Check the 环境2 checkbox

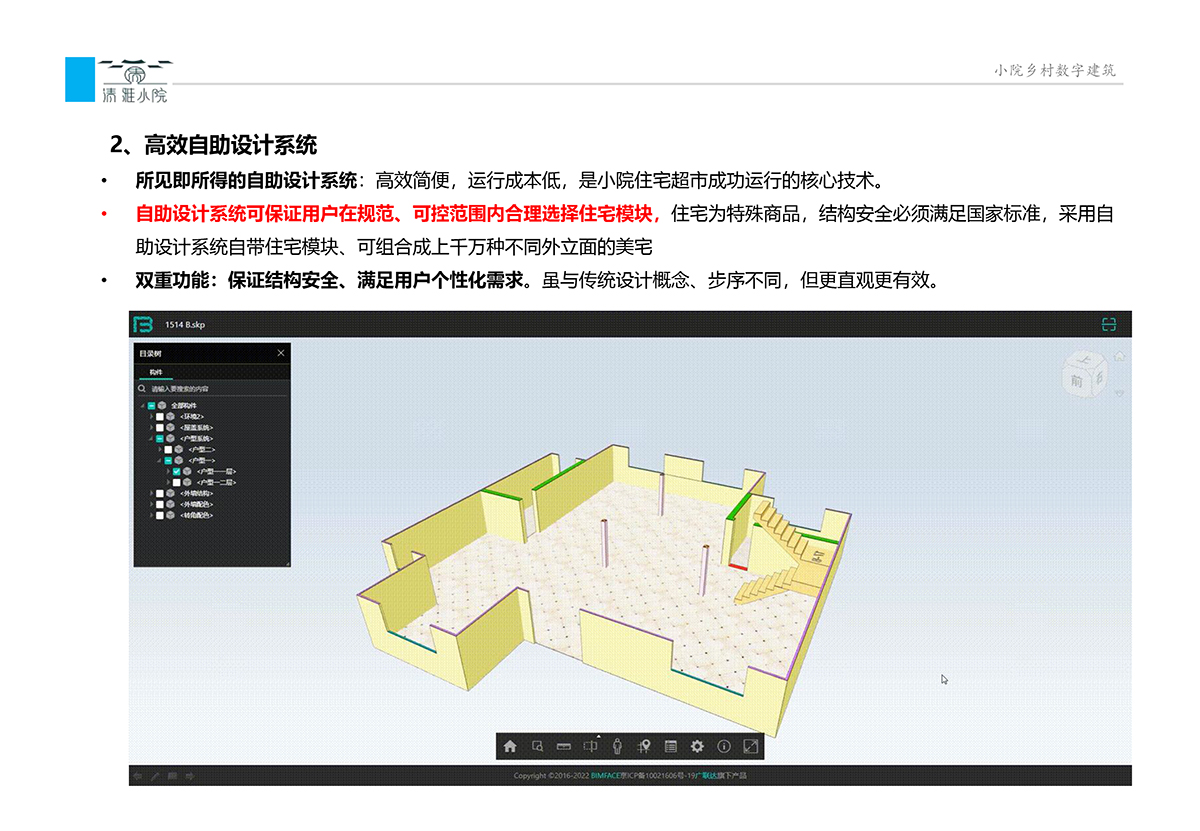159,416
